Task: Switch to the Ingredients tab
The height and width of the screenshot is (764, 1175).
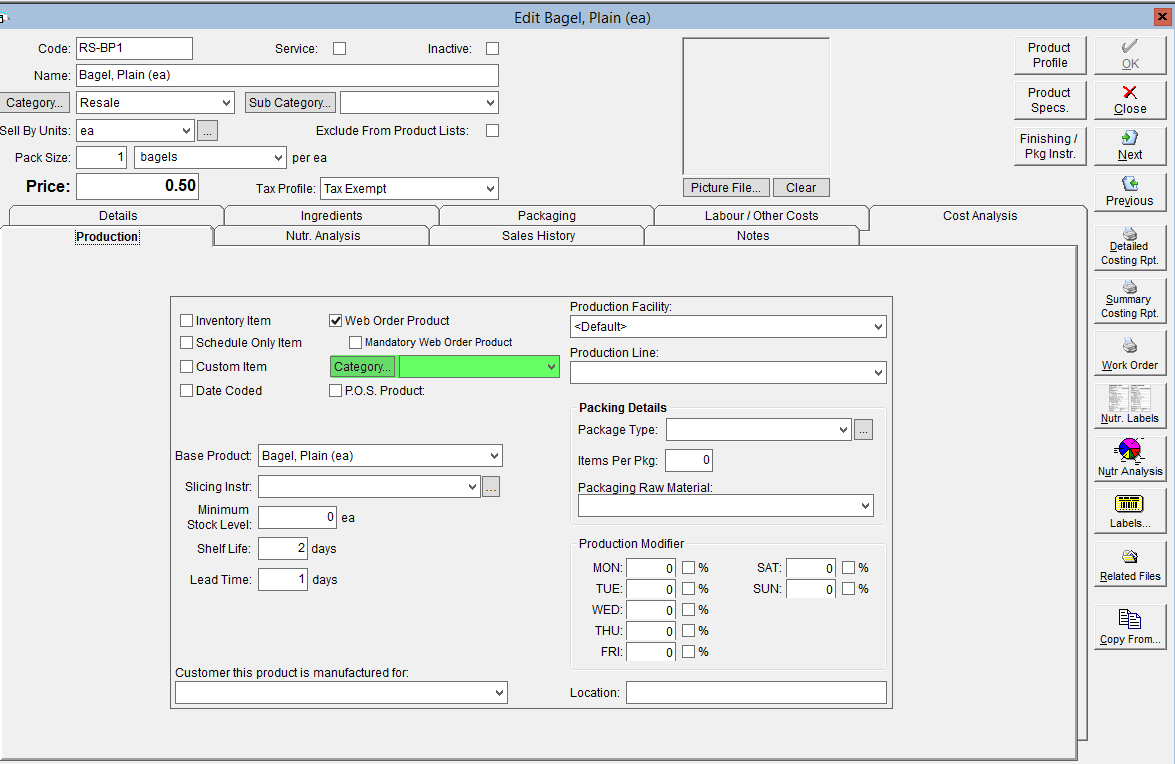Action: click(x=331, y=216)
